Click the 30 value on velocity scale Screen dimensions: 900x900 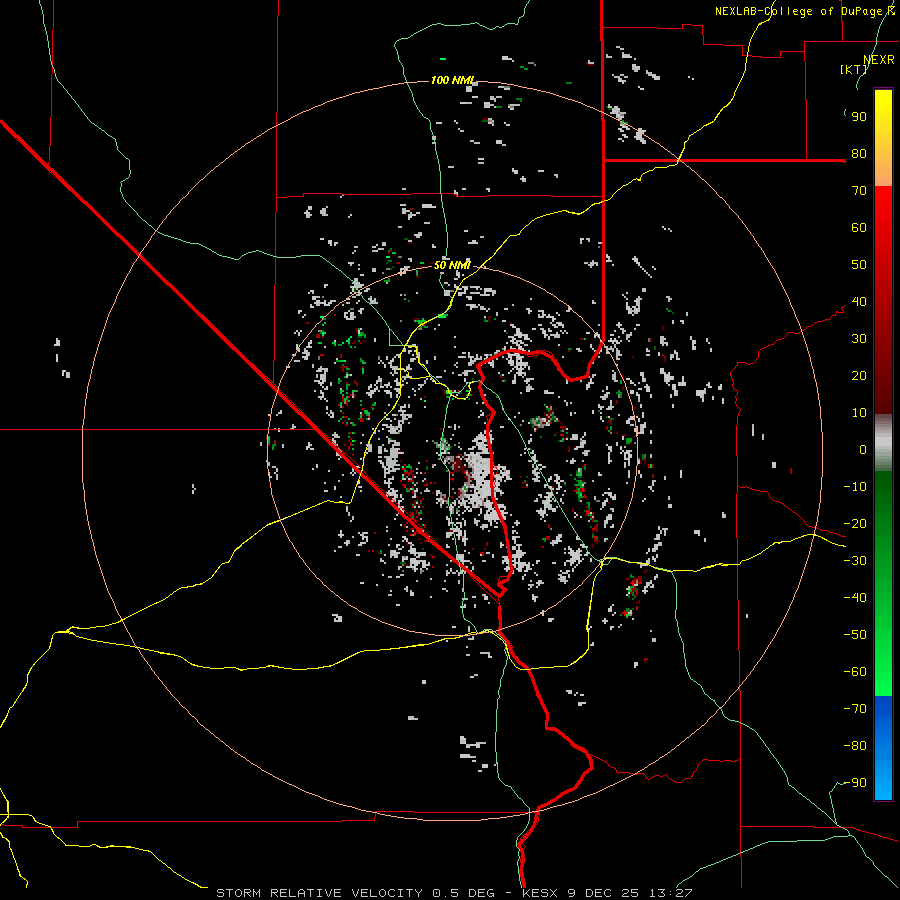tap(859, 339)
